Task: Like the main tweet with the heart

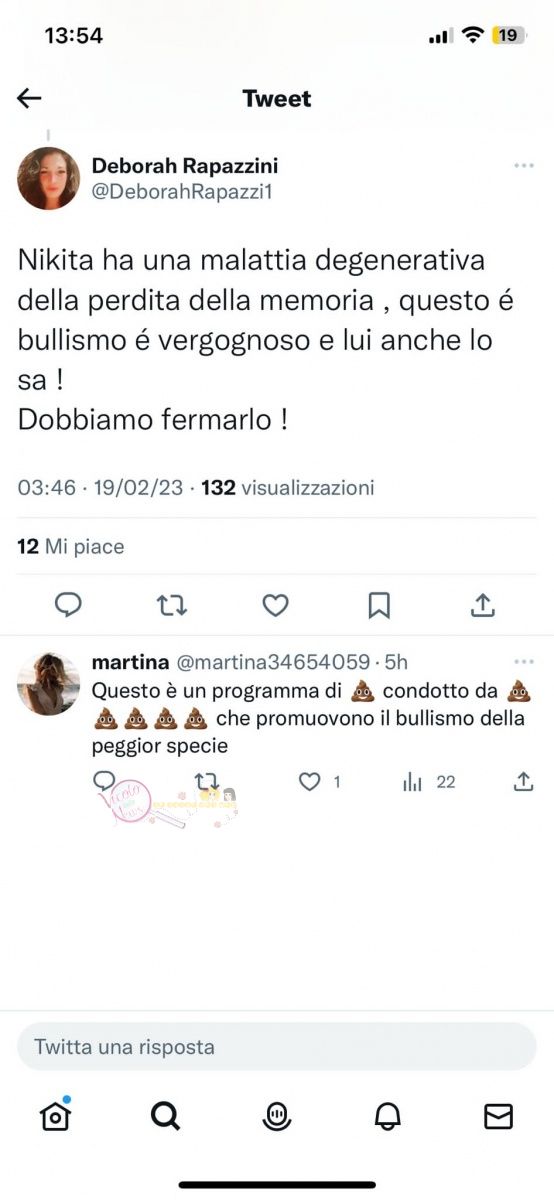Action: 275,604
